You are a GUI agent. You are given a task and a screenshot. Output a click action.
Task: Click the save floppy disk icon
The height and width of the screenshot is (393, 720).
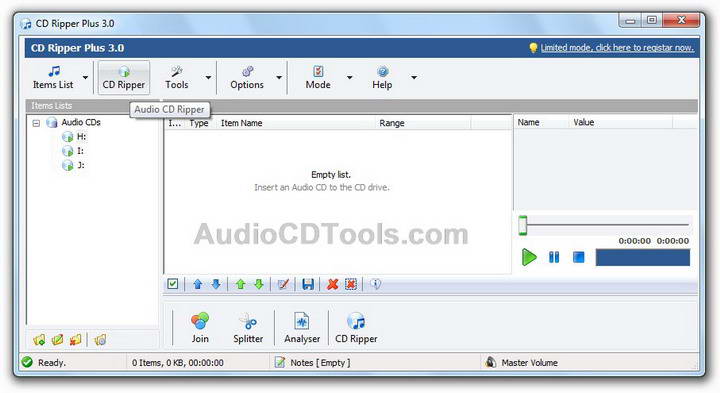pyautogui.click(x=308, y=284)
